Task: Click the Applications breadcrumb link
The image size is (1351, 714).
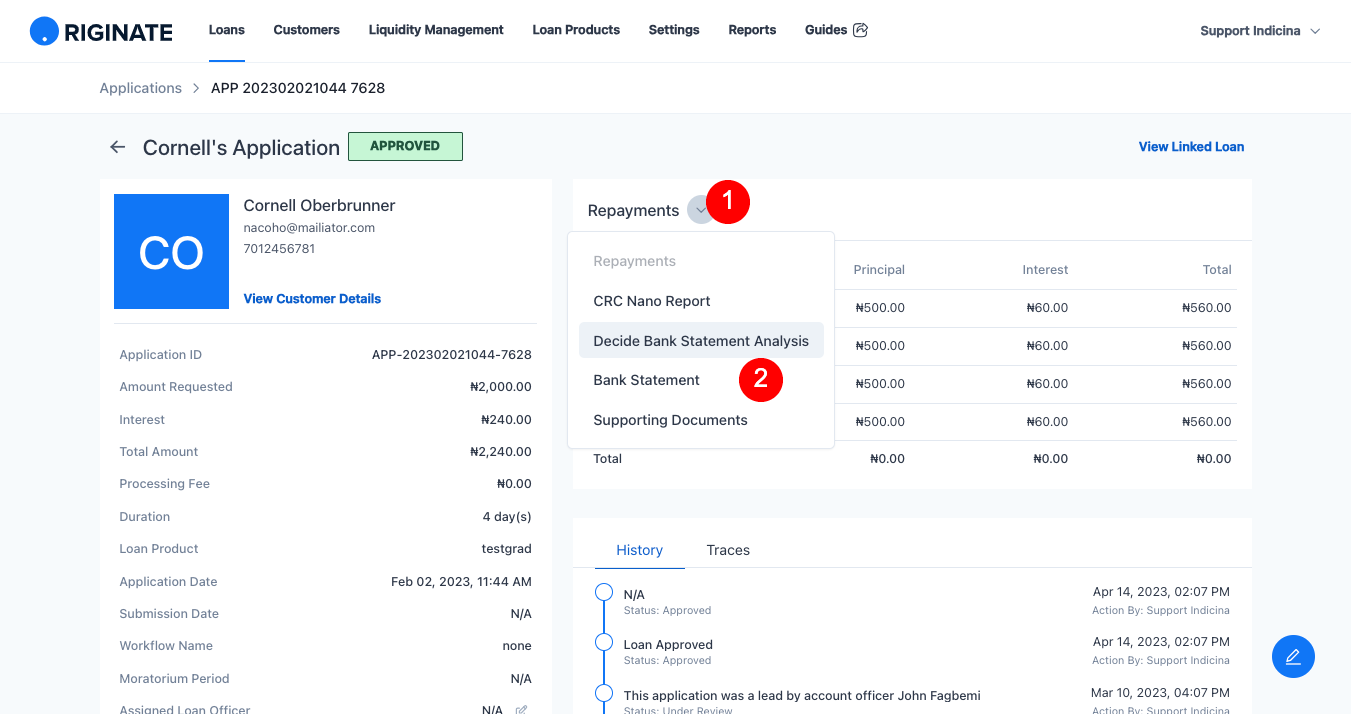Action: tap(141, 88)
